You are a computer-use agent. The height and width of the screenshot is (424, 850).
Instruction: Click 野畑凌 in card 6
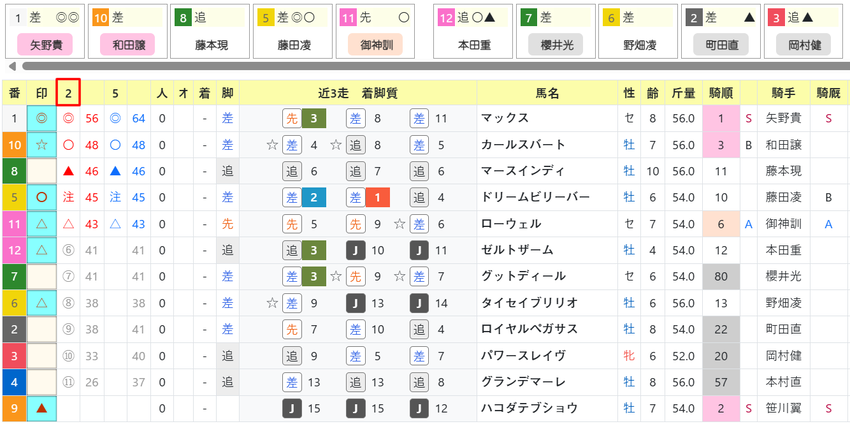tap(638, 46)
